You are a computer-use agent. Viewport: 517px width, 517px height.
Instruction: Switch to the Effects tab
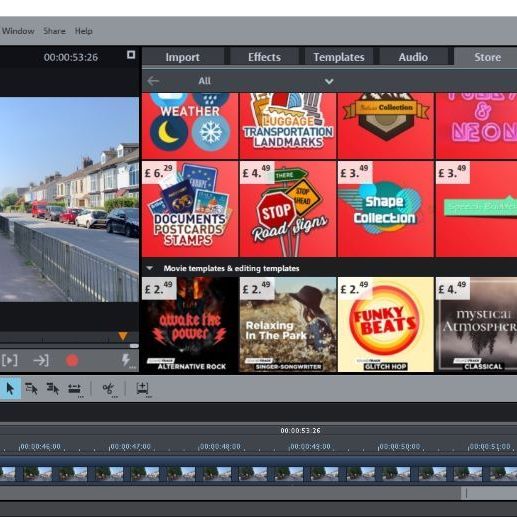(264, 57)
